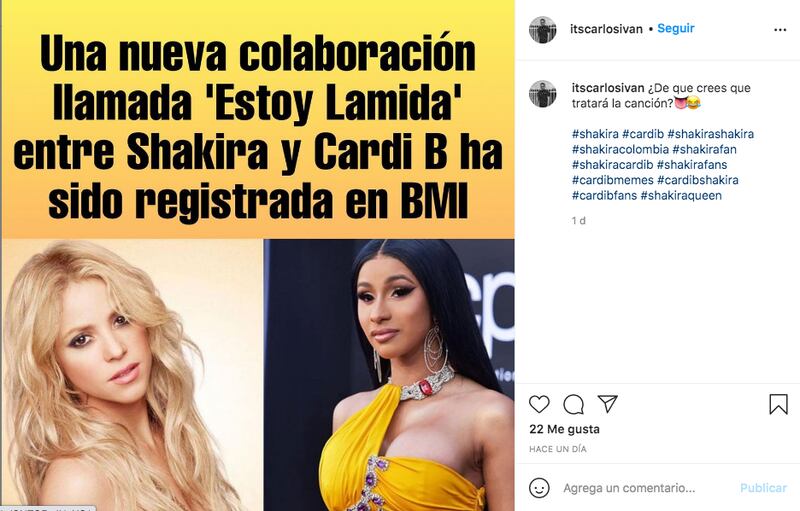This screenshot has width=800, height=511.
Task: Open emoji picker smiley icon
Action: click(539, 488)
